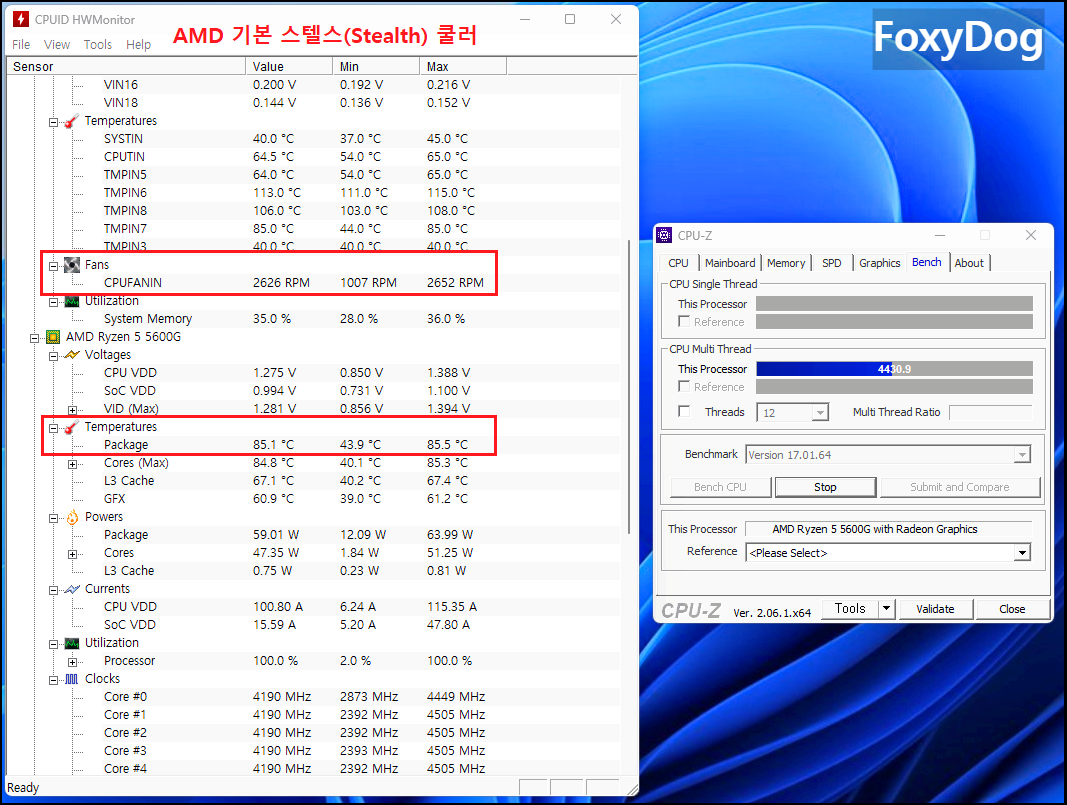Open the Help menu in HWMonitor
1067x805 pixels.
pos(138,44)
